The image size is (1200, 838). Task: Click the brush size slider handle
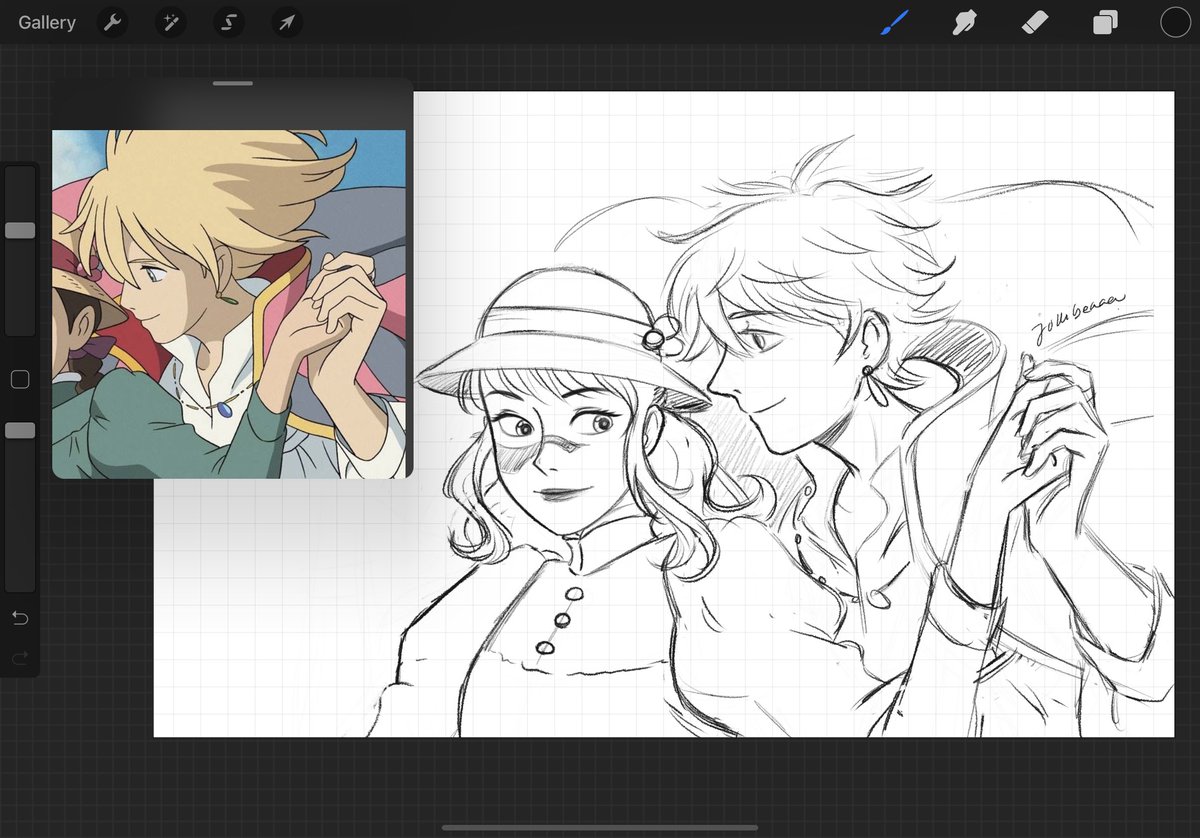pyautogui.click(x=20, y=230)
